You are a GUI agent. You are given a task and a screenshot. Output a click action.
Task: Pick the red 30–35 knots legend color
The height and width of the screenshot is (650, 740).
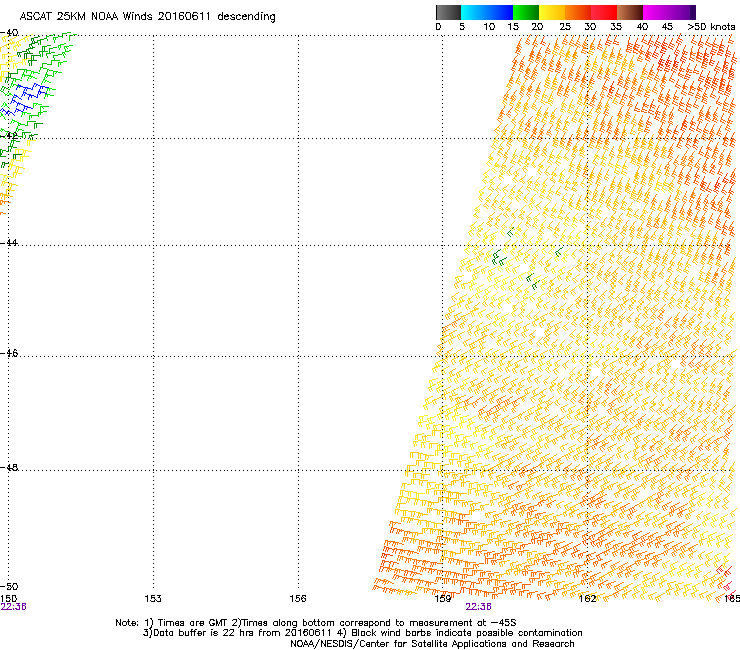(604, 12)
